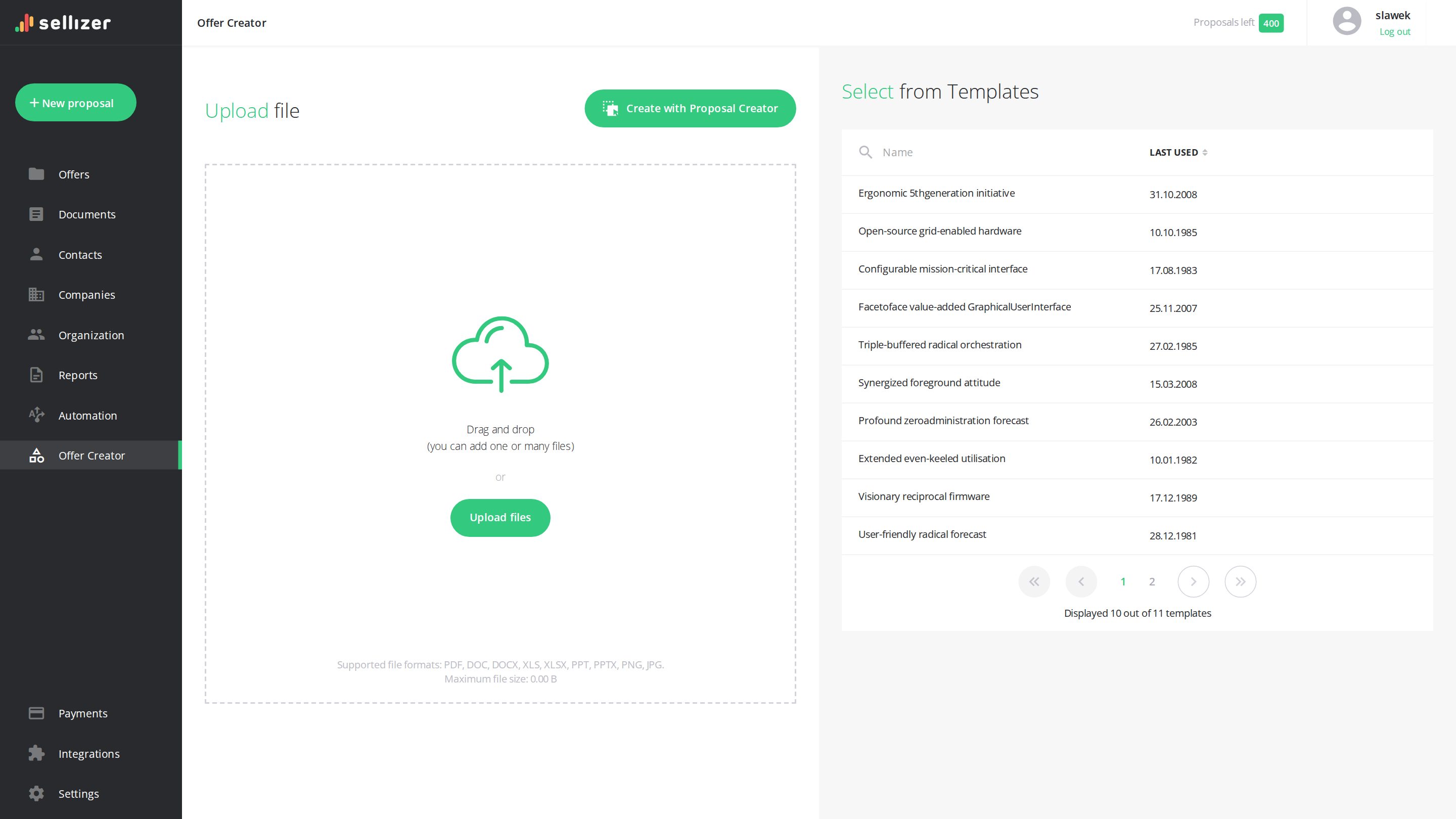This screenshot has height=819, width=1456.
Task: Click the Offers folder icon
Action: pos(36,174)
